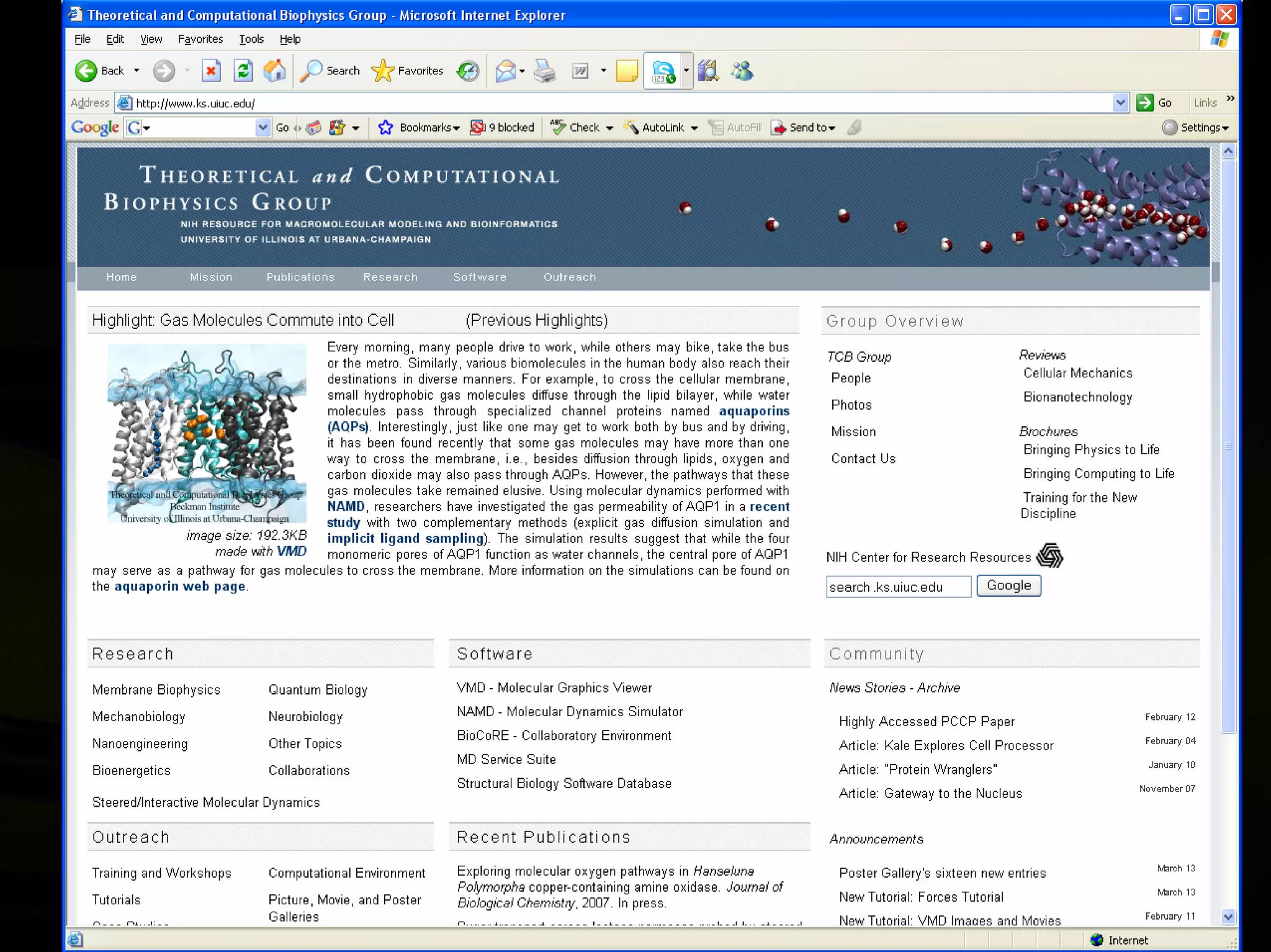The image size is (1271, 952).
Task: Toggle the popup blocker 9 blocked
Action: tap(502, 127)
